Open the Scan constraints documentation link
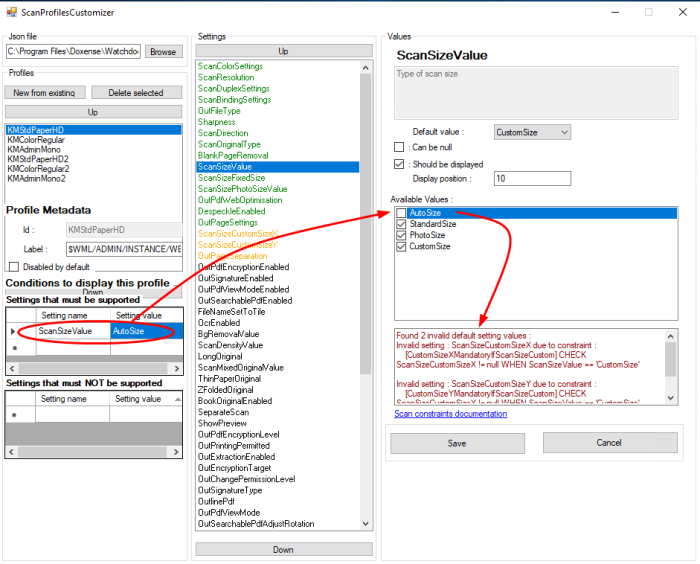 [450, 414]
